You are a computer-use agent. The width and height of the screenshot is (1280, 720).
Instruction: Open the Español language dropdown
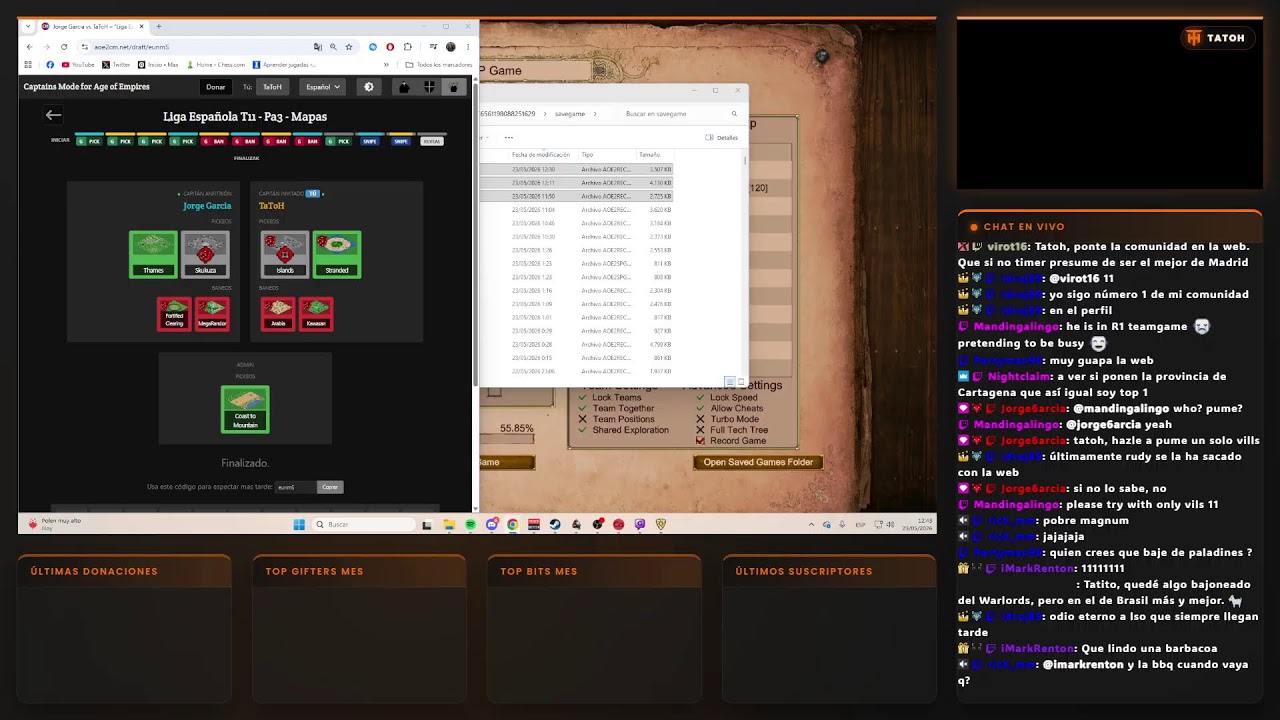323,87
